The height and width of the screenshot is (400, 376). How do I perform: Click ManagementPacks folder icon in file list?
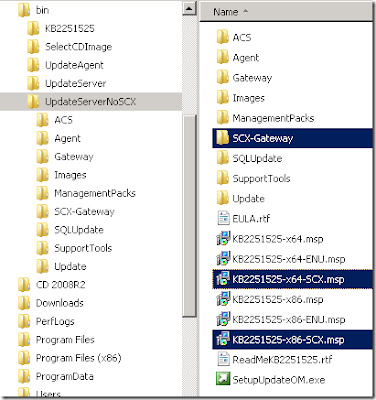[223, 118]
